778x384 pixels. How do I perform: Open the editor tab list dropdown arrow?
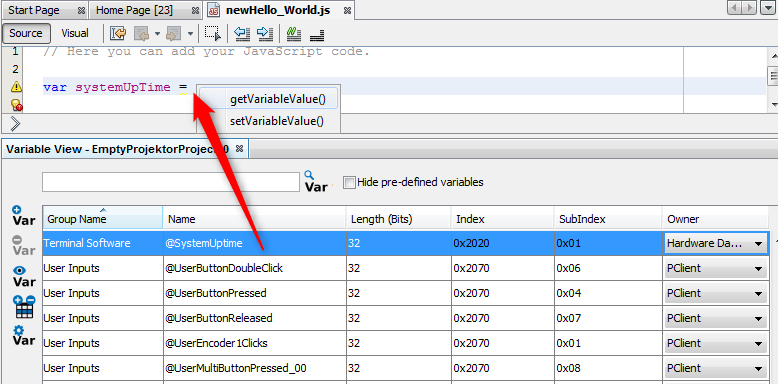pyautogui.click(x=767, y=8)
